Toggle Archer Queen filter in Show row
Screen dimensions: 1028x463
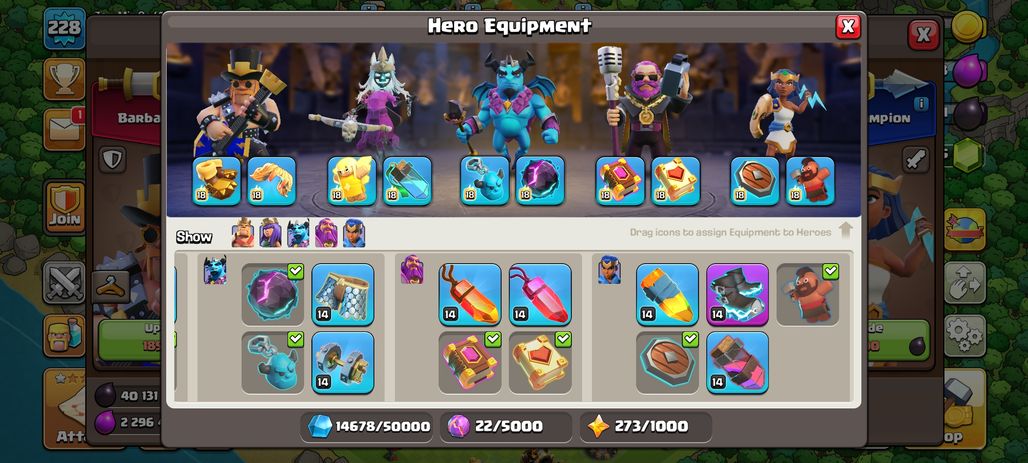pos(270,233)
